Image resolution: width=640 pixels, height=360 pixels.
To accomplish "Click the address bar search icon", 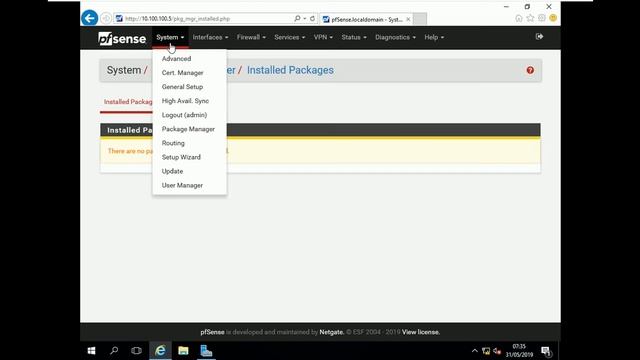I will [297, 18].
